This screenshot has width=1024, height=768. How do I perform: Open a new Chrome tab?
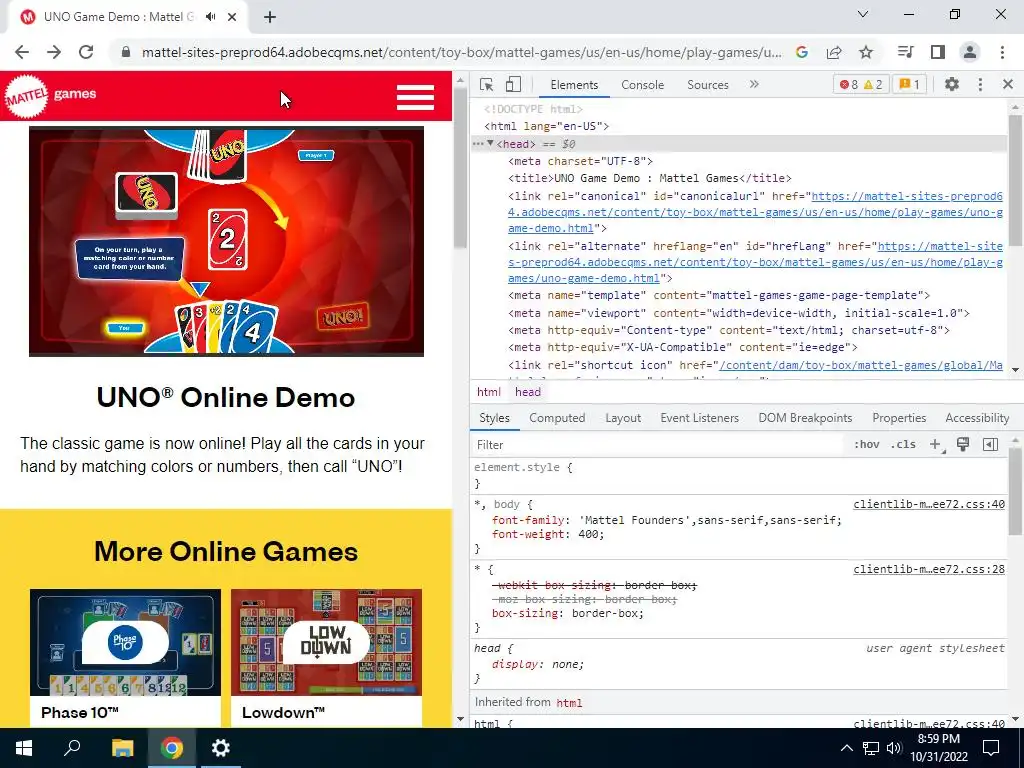pyautogui.click(x=270, y=18)
